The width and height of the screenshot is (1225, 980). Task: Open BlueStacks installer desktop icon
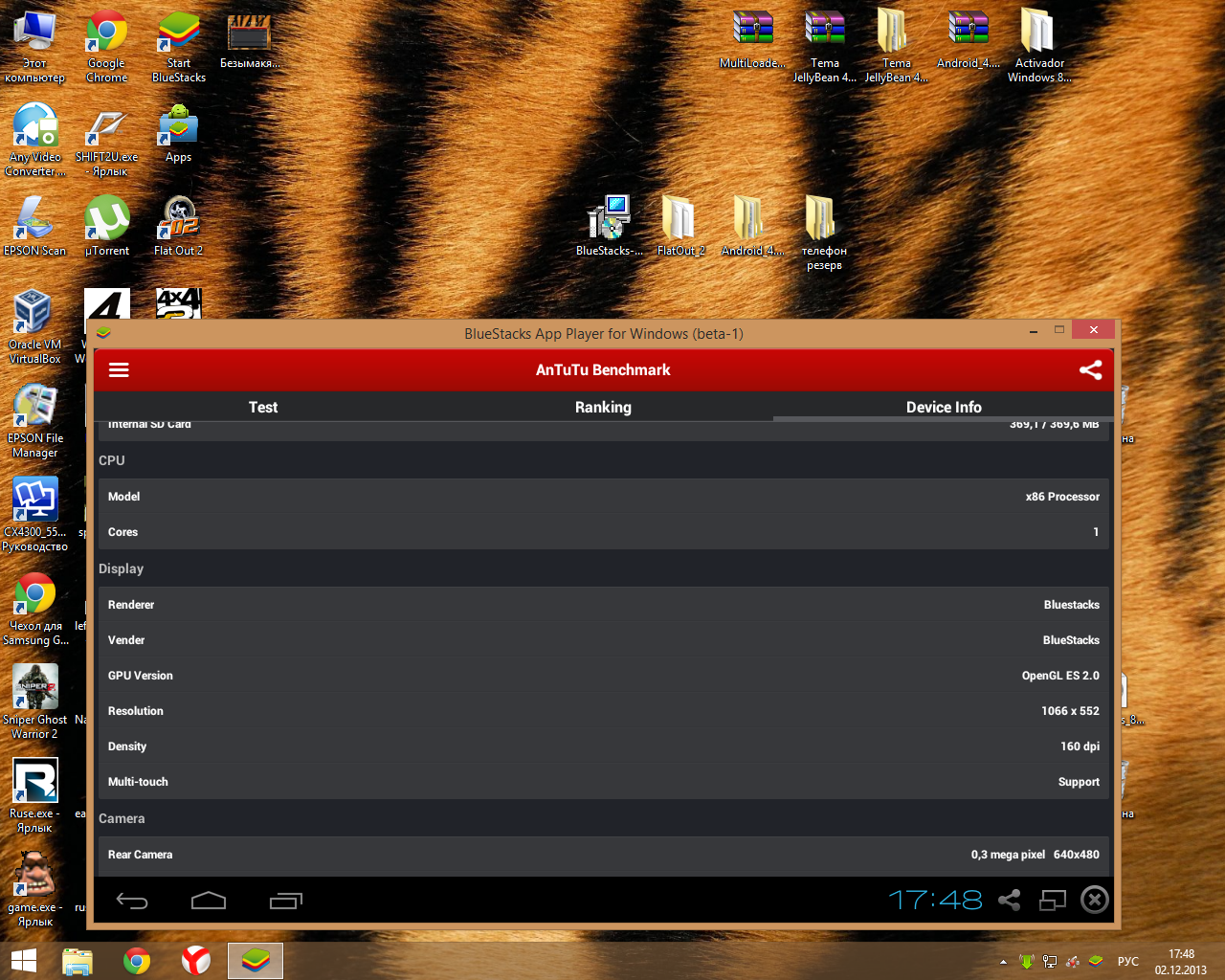click(609, 226)
